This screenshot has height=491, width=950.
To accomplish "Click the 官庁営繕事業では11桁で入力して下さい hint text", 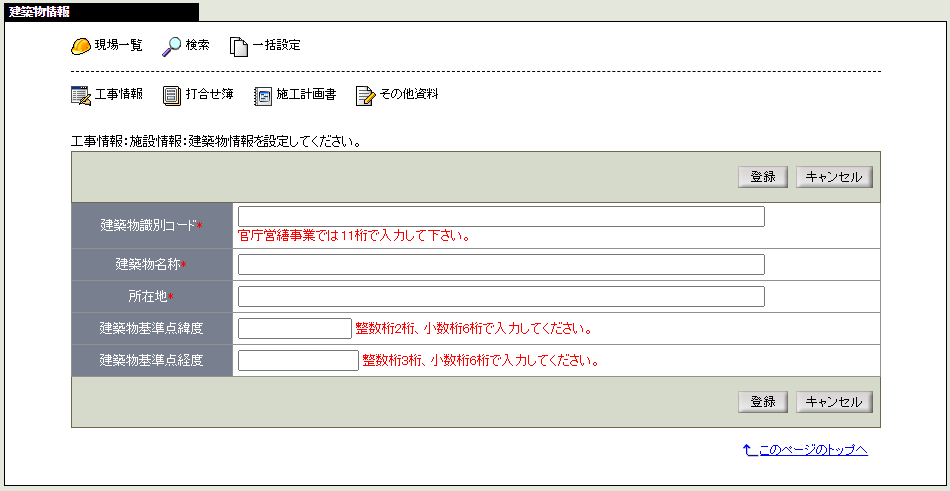I will 354,236.
